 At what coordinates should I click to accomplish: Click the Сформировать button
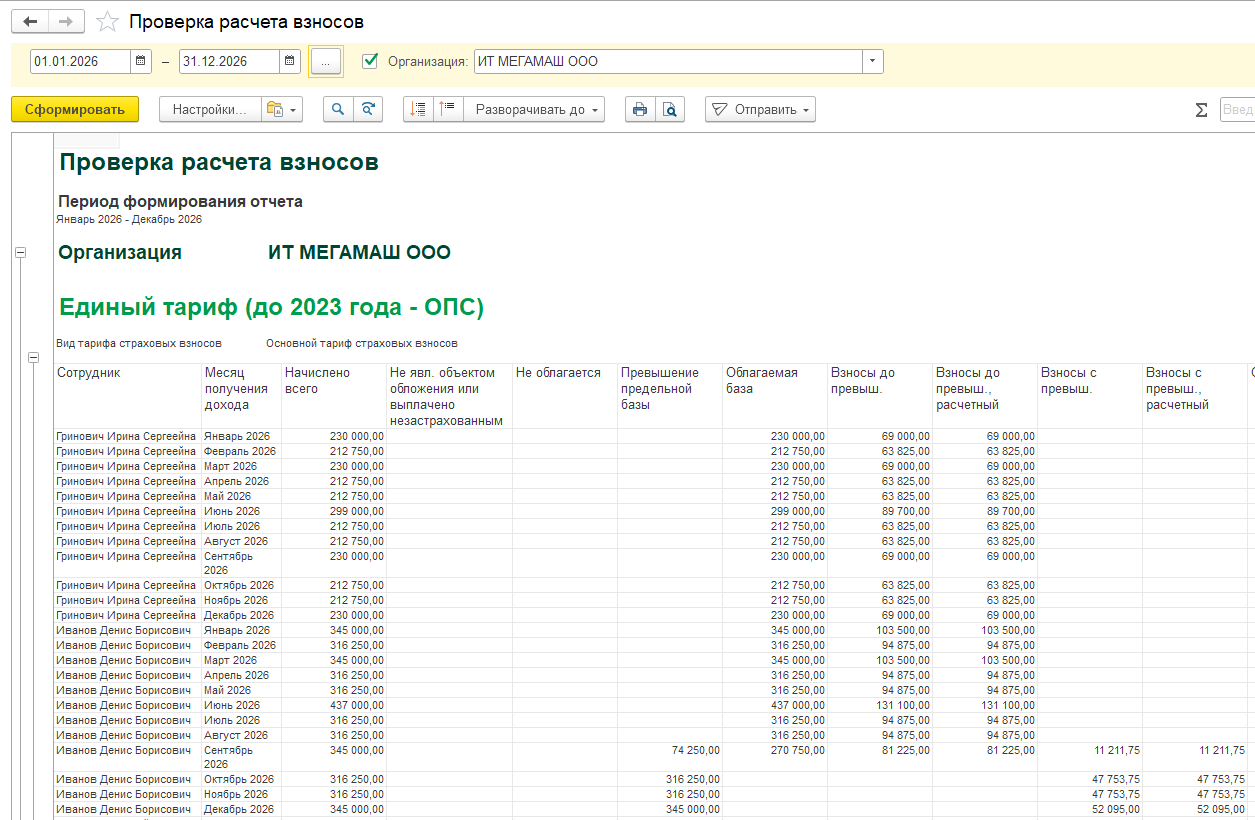[75, 110]
